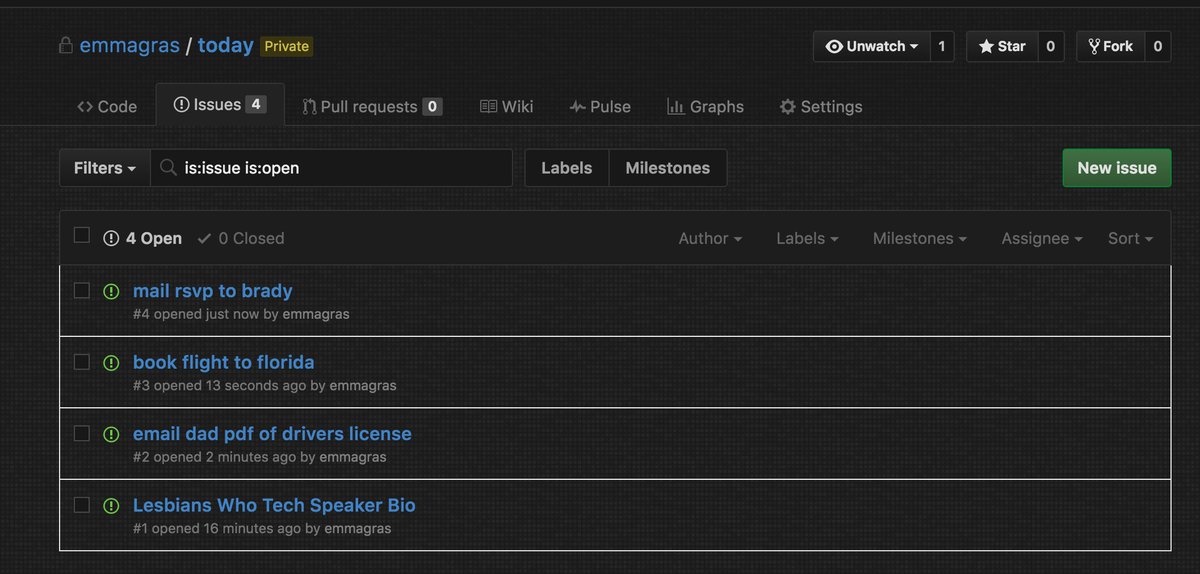The height and width of the screenshot is (574, 1200).
Task: Star the repository
Action: pos(1001,46)
